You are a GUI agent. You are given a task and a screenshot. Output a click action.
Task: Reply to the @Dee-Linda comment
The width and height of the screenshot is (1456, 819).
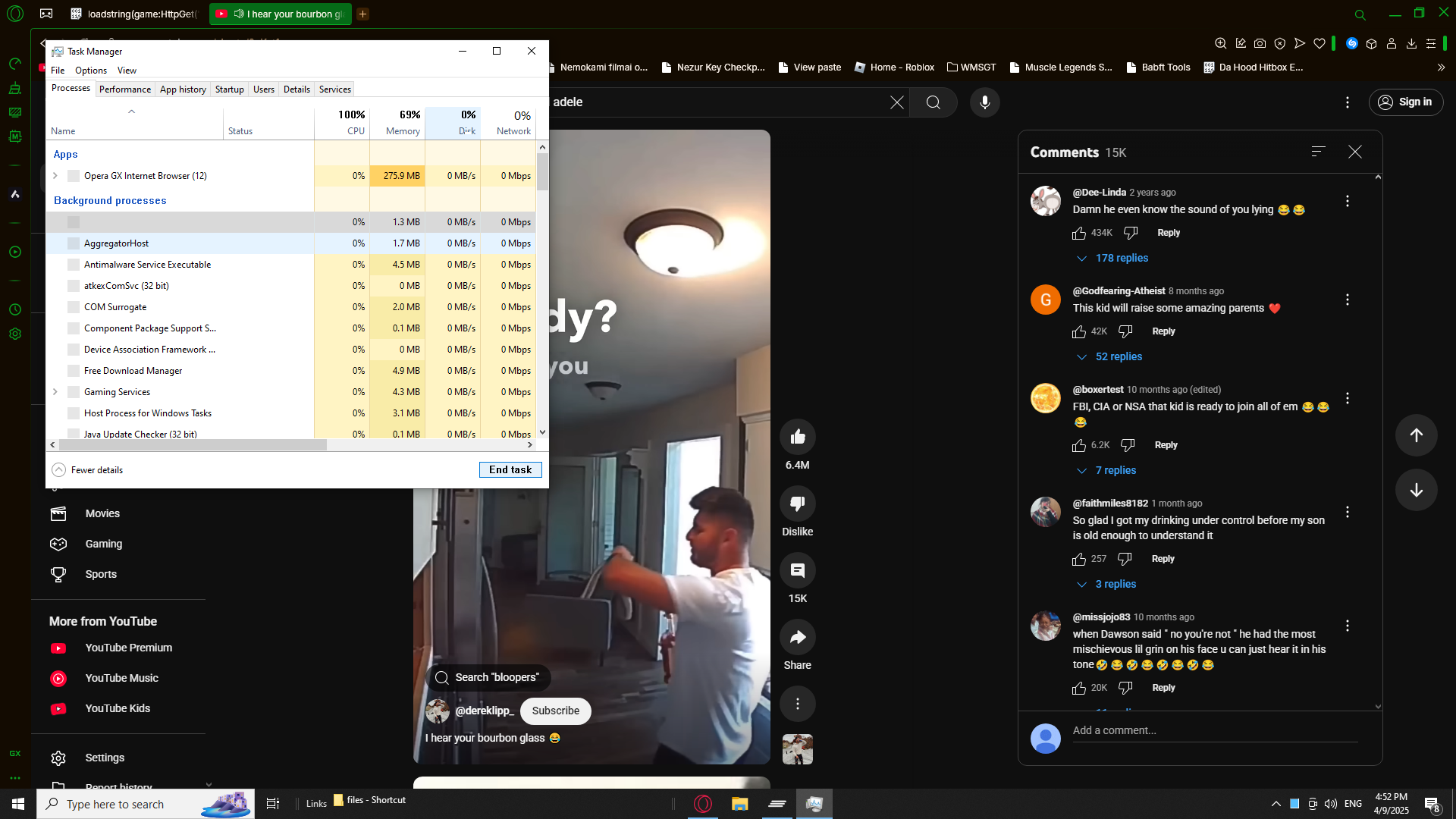[1169, 233]
